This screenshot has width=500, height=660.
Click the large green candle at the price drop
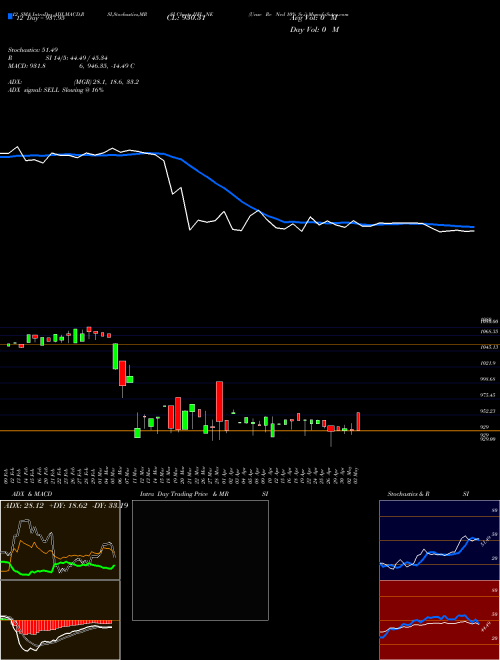[115, 356]
